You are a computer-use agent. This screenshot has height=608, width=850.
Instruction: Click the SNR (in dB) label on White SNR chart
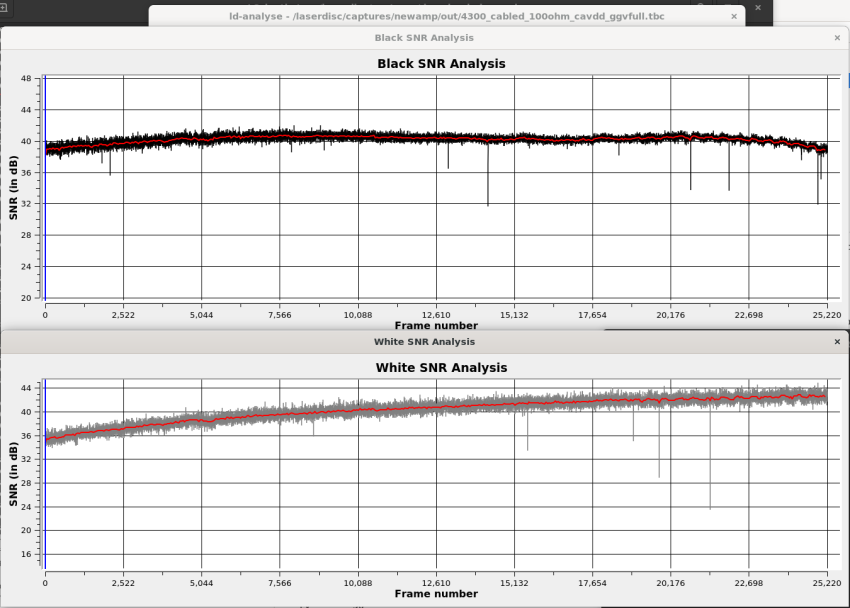point(13,473)
